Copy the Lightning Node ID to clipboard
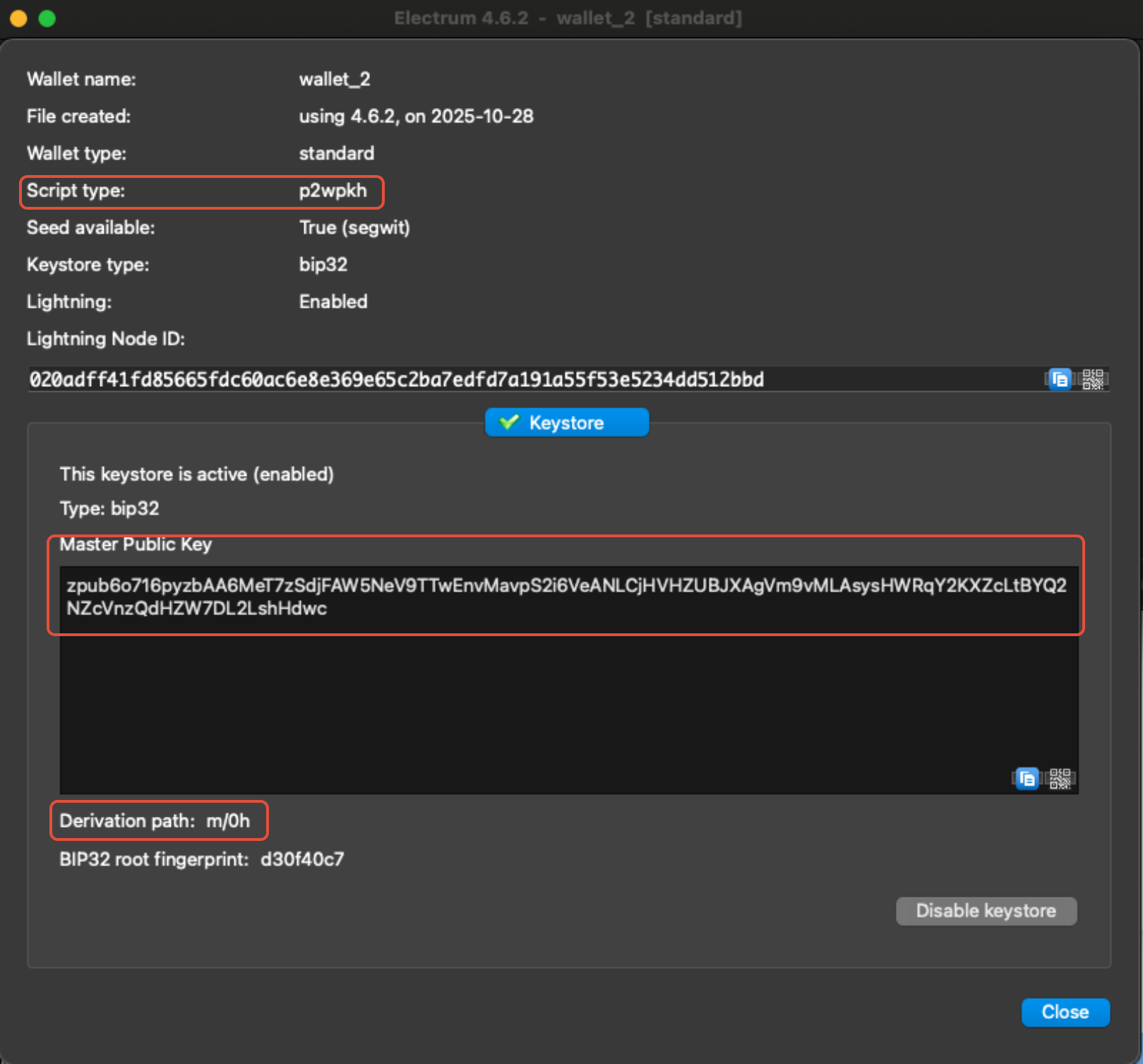Viewport: 1143px width, 1064px height. click(1059, 379)
